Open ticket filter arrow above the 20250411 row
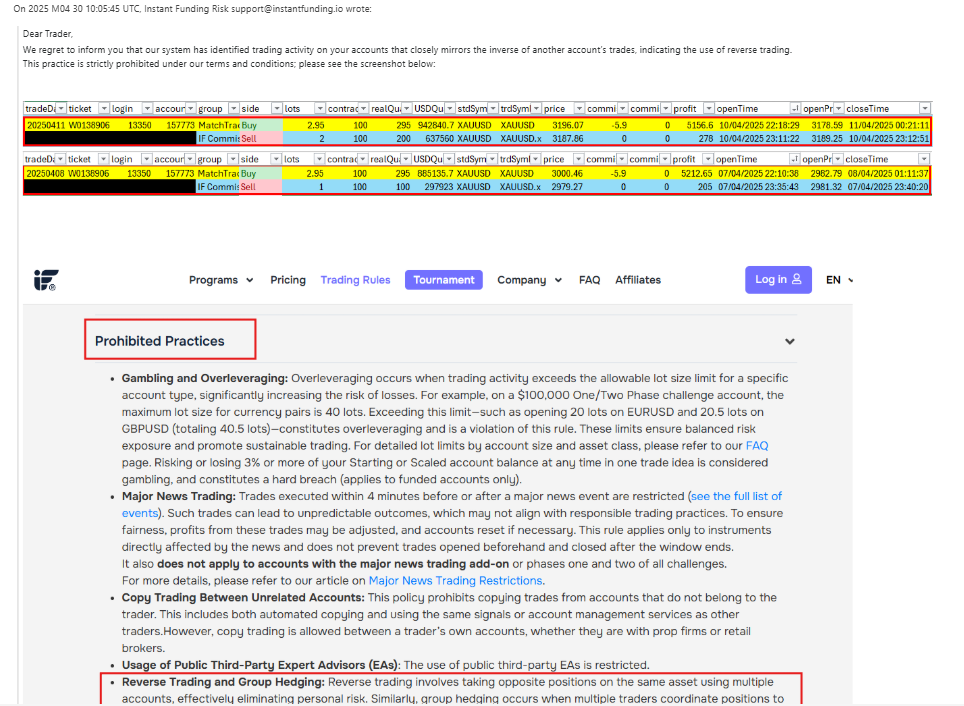964x706 pixels. pyautogui.click(x=104, y=108)
